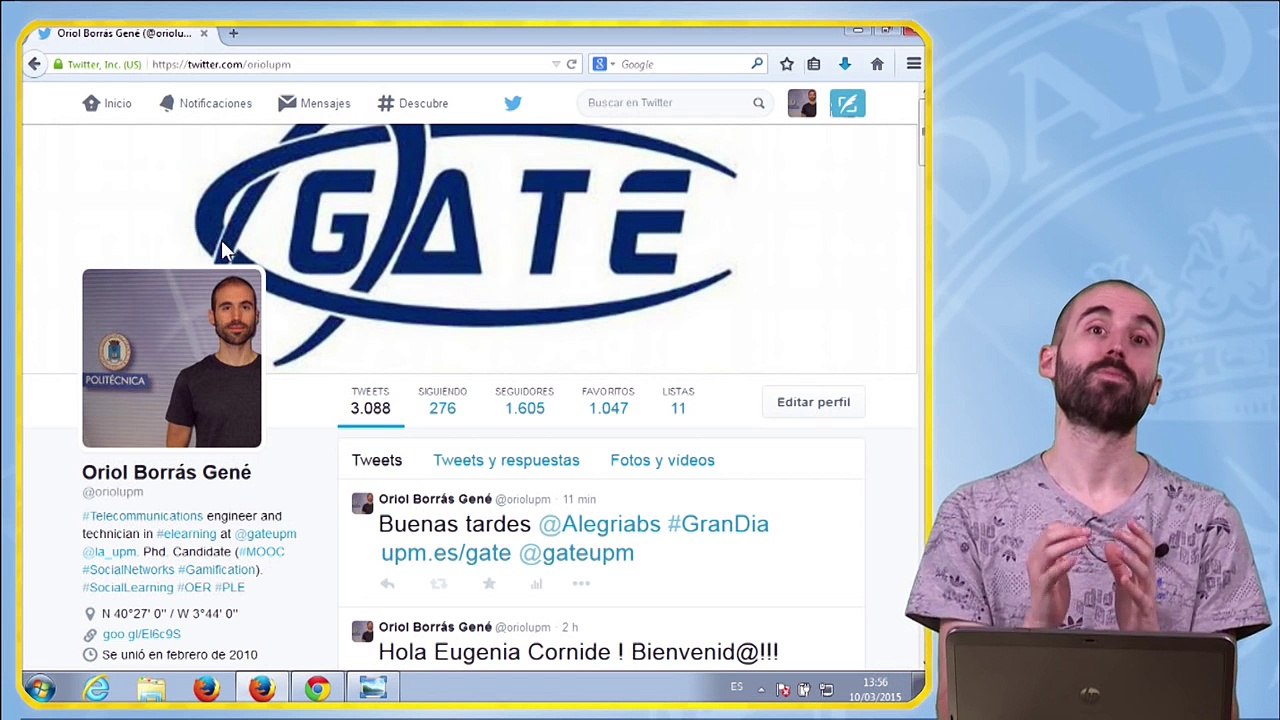
Task: Open Google Chrome from the taskbar
Action: [x=317, y=688]
